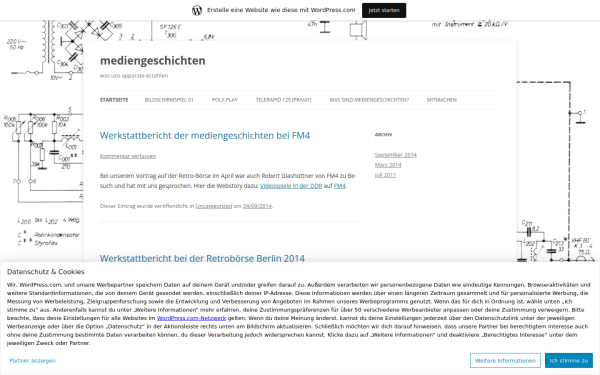Viewport: 600px width, 375px height.
Task: Open the 'September 2014' archive link
Action: tap(396, 155)
